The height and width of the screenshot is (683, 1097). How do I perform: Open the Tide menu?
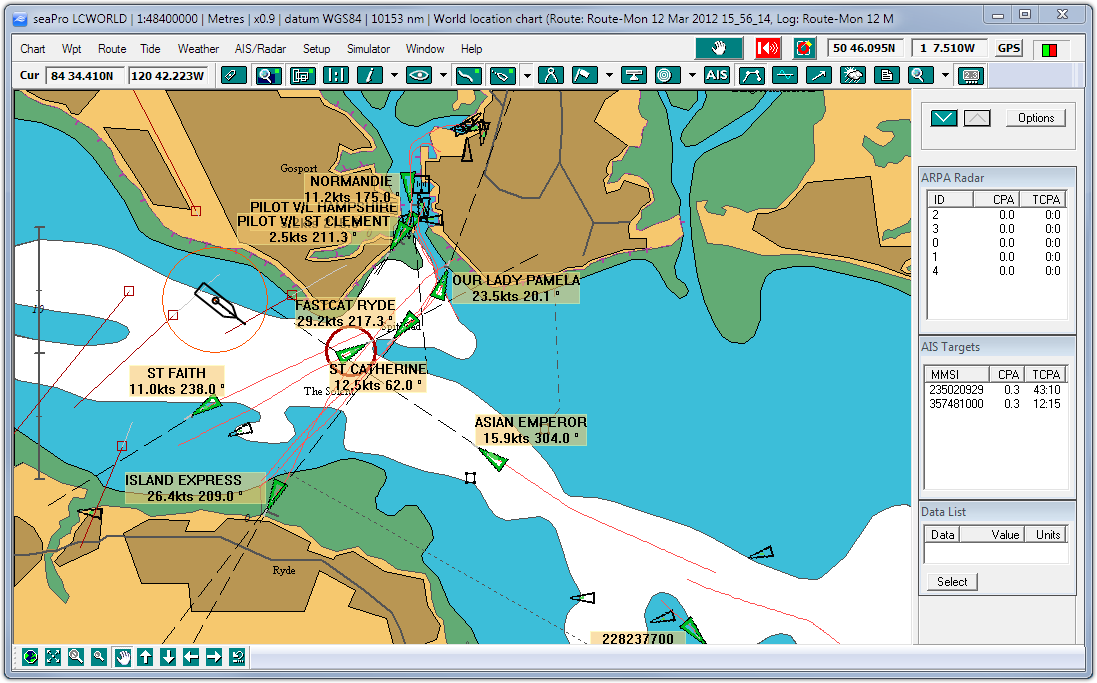coord(150,49)
